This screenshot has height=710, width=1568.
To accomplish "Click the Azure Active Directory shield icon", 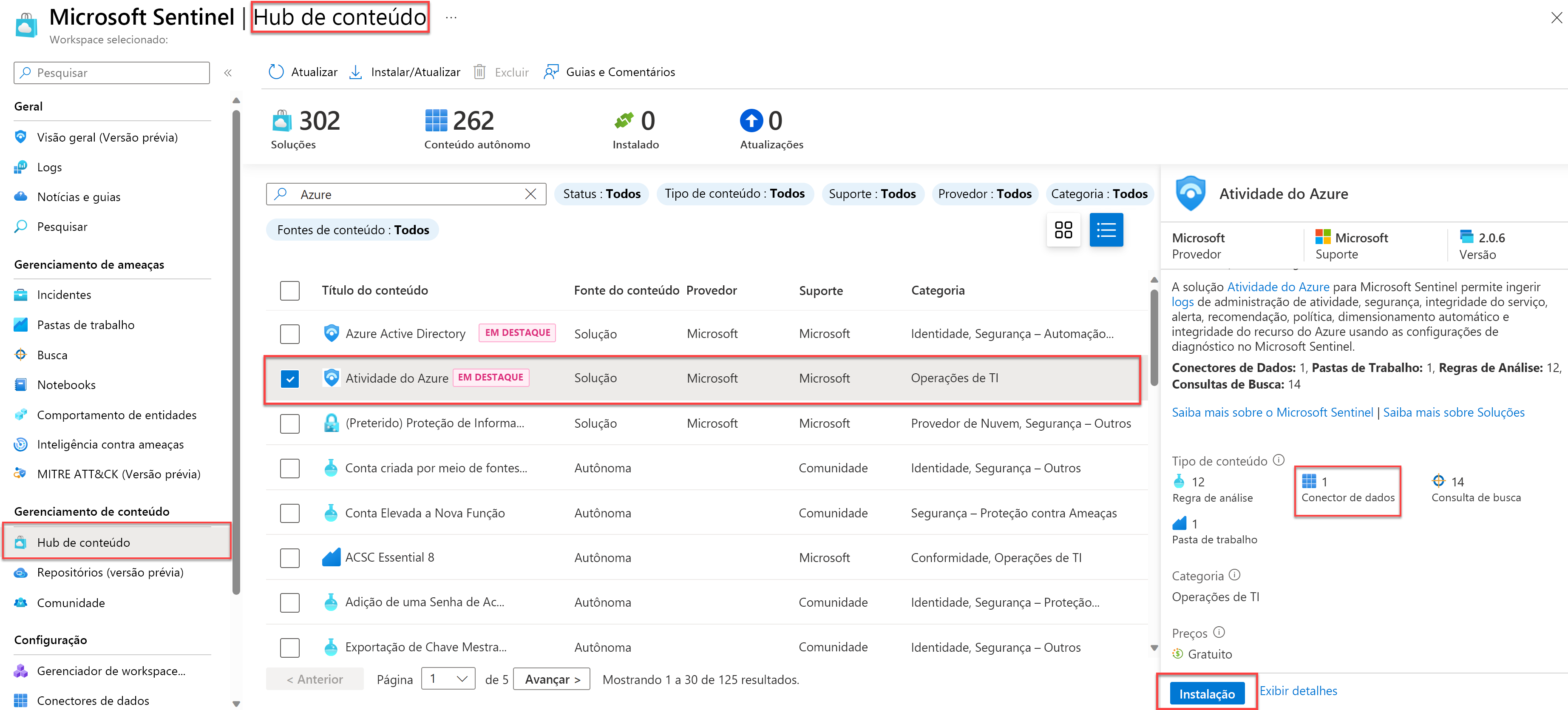I will coord(331,333).
